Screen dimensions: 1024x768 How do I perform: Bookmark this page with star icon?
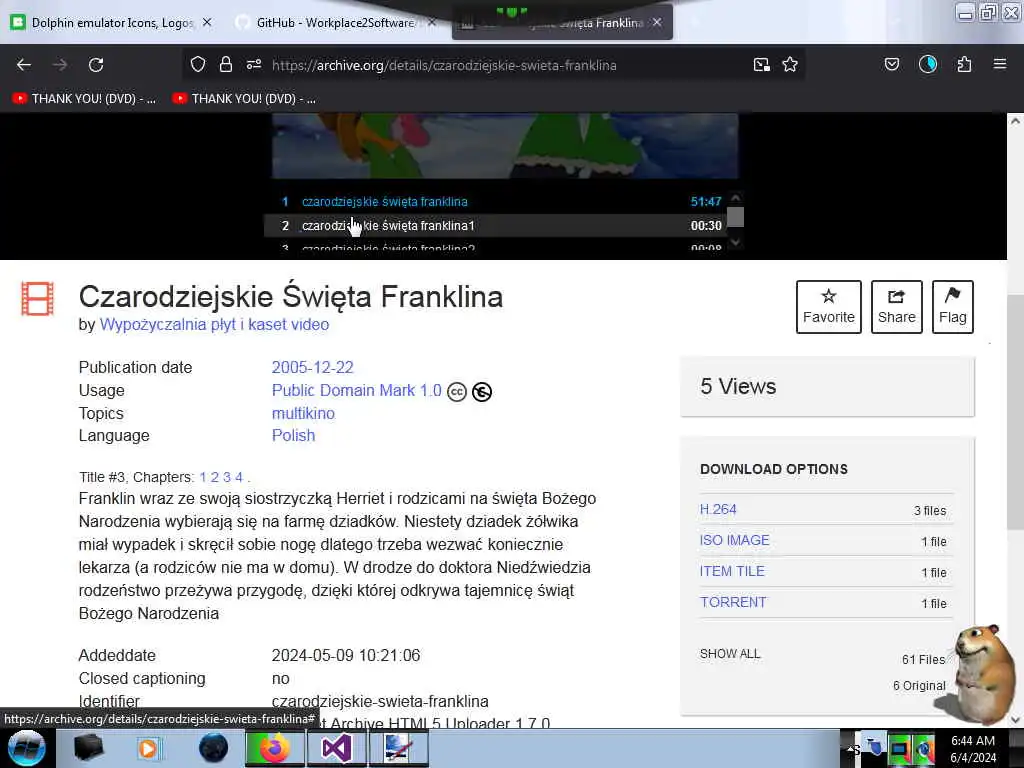pyautogui.click(x=790, y=64)
